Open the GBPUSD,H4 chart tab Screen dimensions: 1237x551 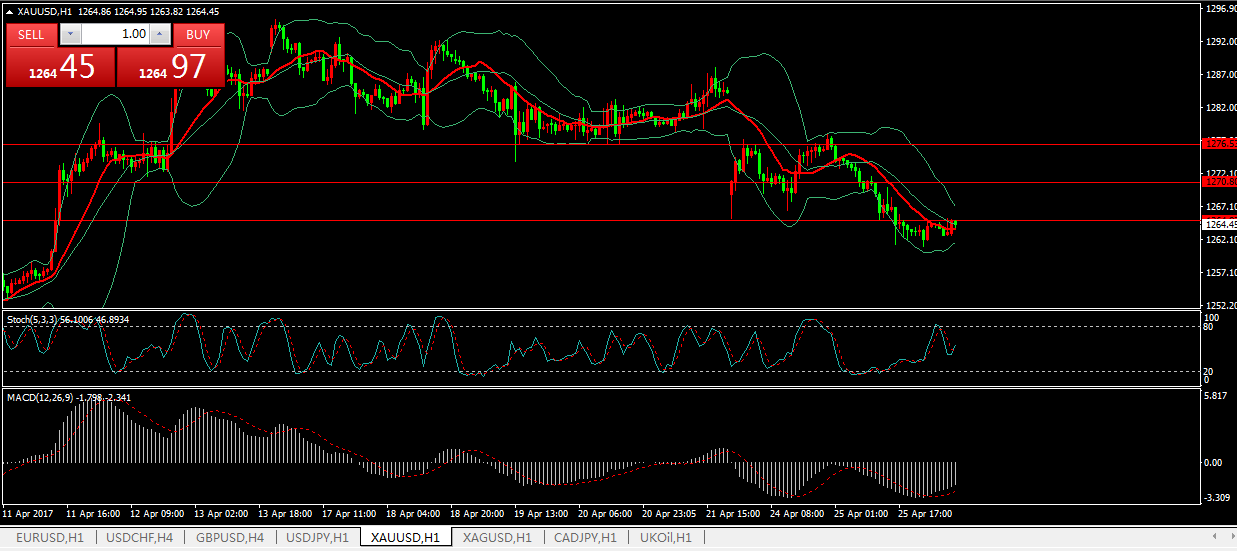coord(230,538)
